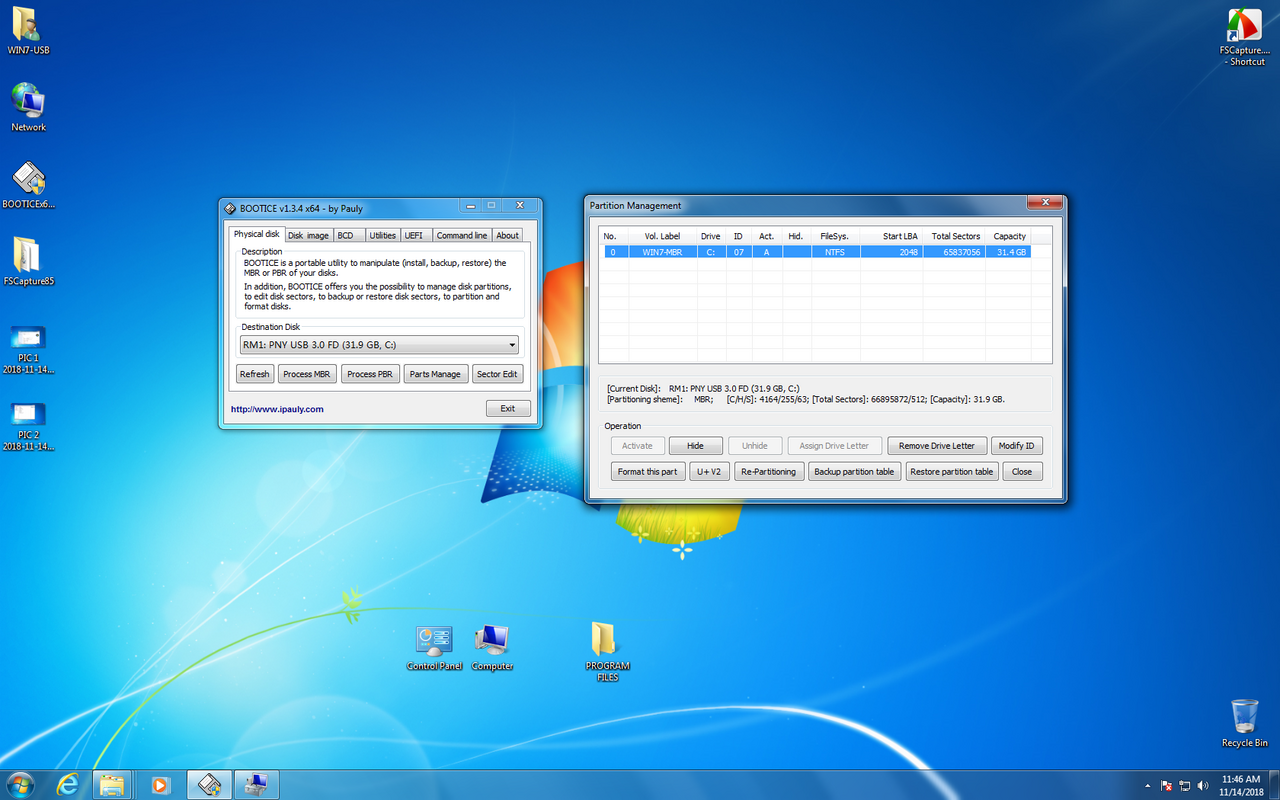The height and width of the screenshot is (800, 1280).
Task: Click the NTFS file system cell
Action: pyautogui.click(x=834, y=252)
